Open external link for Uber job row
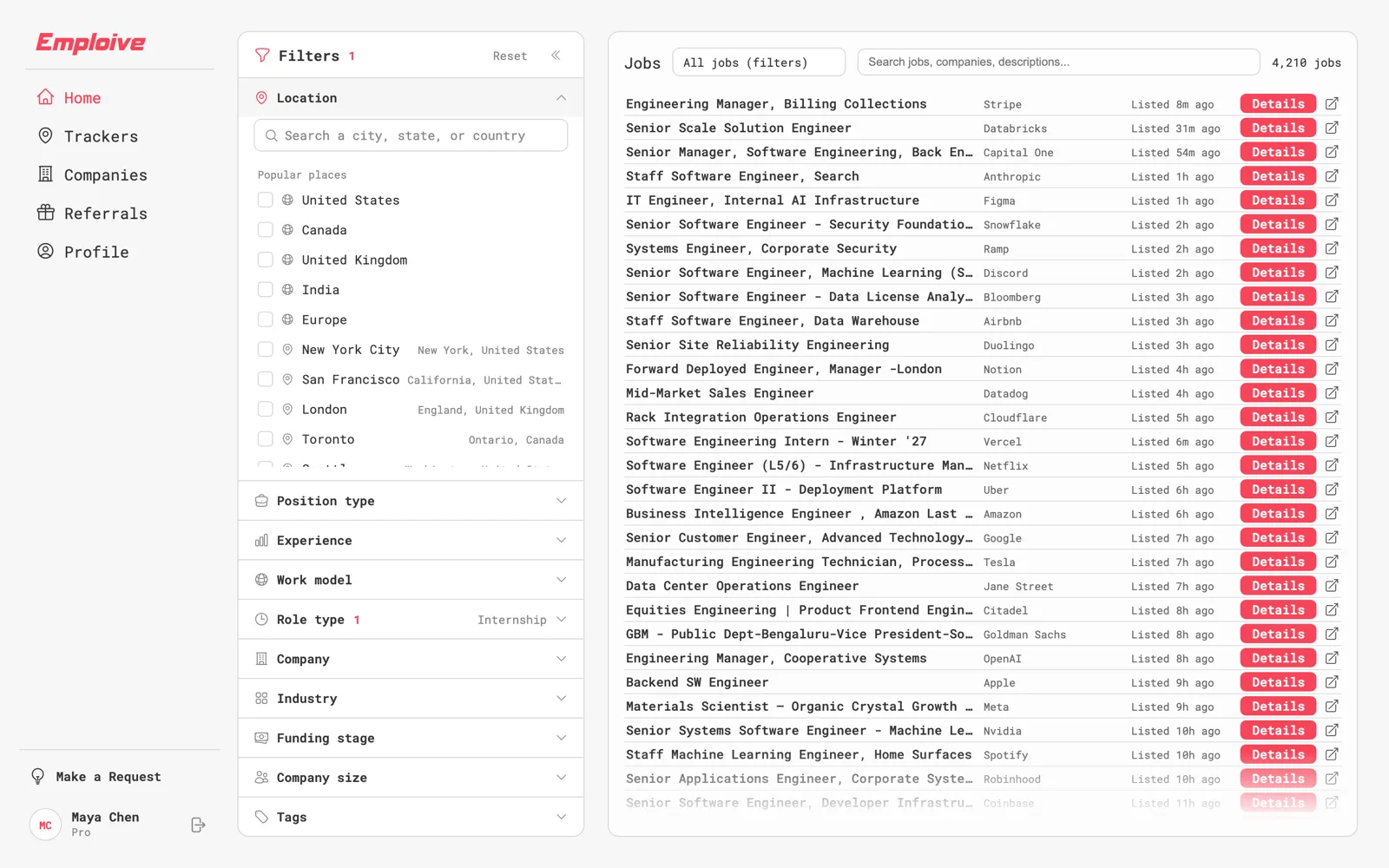1389x868 pixels. click(x=1332, y=490)
